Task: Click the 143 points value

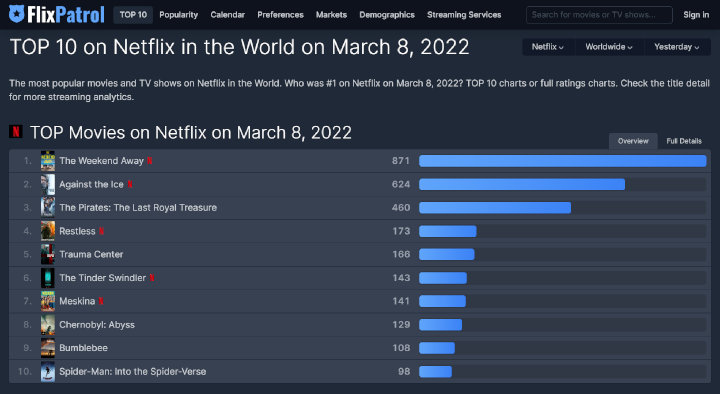Action: click(401, 278)
